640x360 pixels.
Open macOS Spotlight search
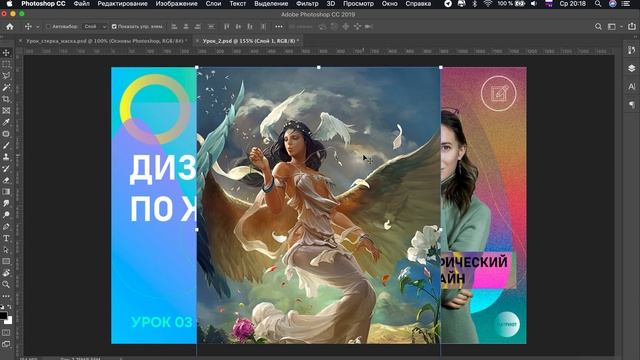click(x=598, y=4)
